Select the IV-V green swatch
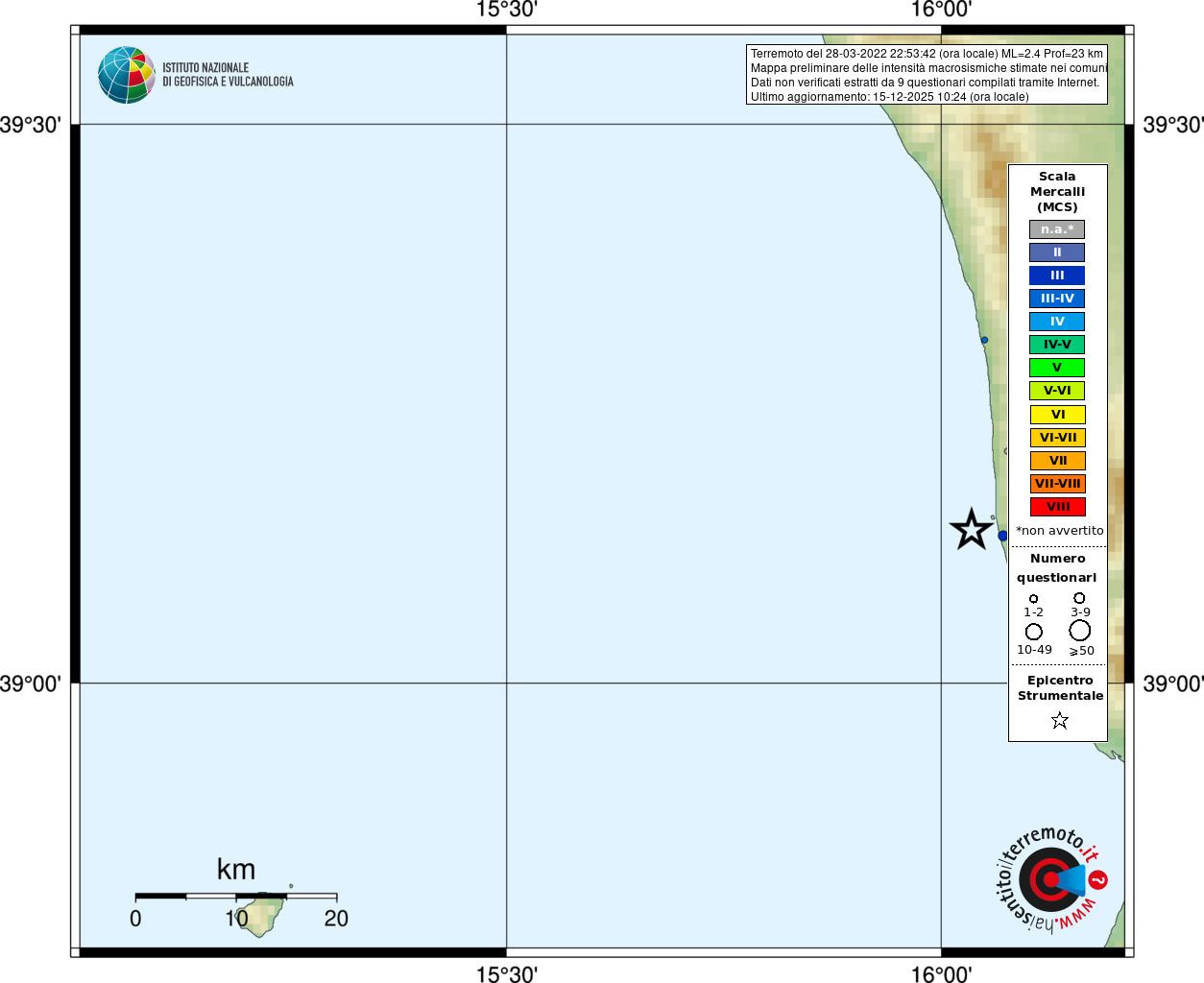The width and height of the screenshot is (1204, 983). (x=1057, y=345)
